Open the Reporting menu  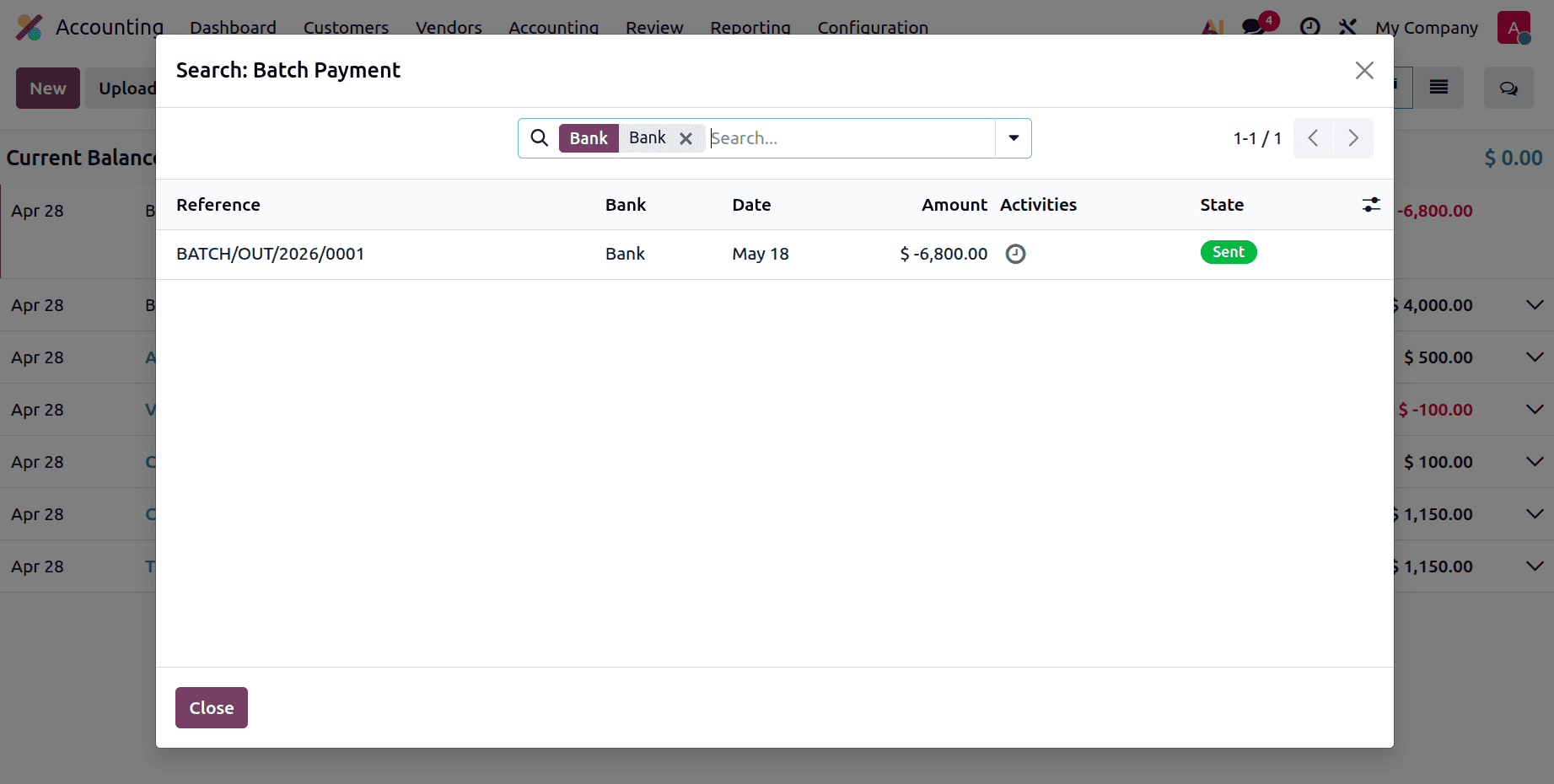coord(750,27)
